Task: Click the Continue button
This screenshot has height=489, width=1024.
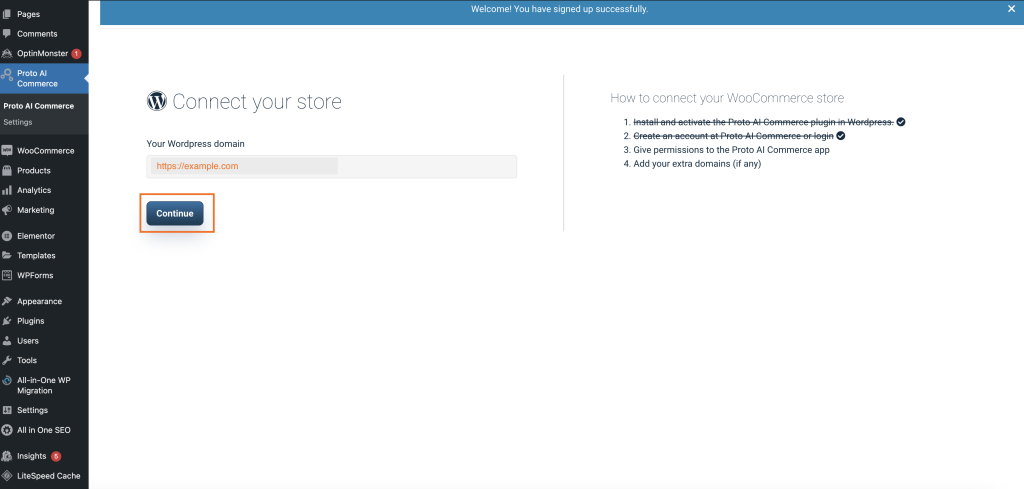Action: [175, 213]
